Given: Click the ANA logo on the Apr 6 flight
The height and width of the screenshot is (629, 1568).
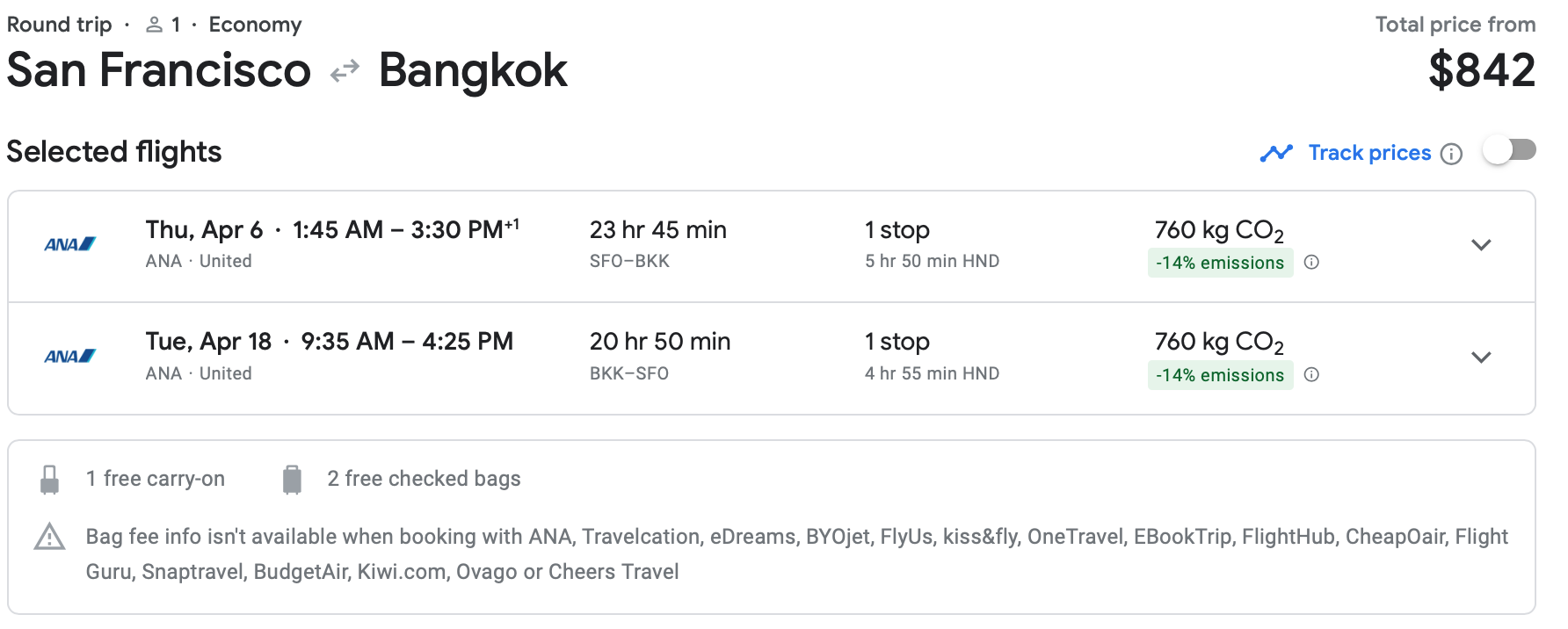Looking at the screenshot, I should point(69,244).
